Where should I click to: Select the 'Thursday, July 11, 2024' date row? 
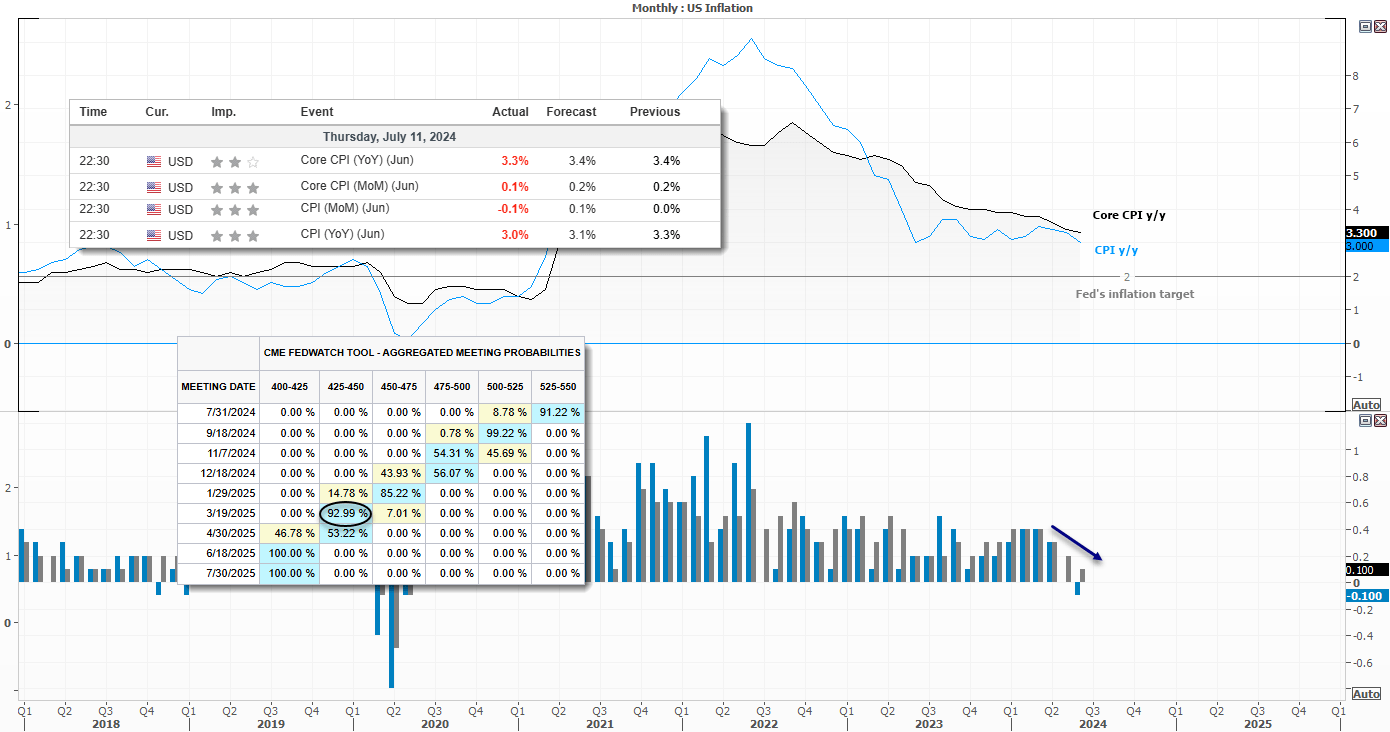[x=395, y=136]
